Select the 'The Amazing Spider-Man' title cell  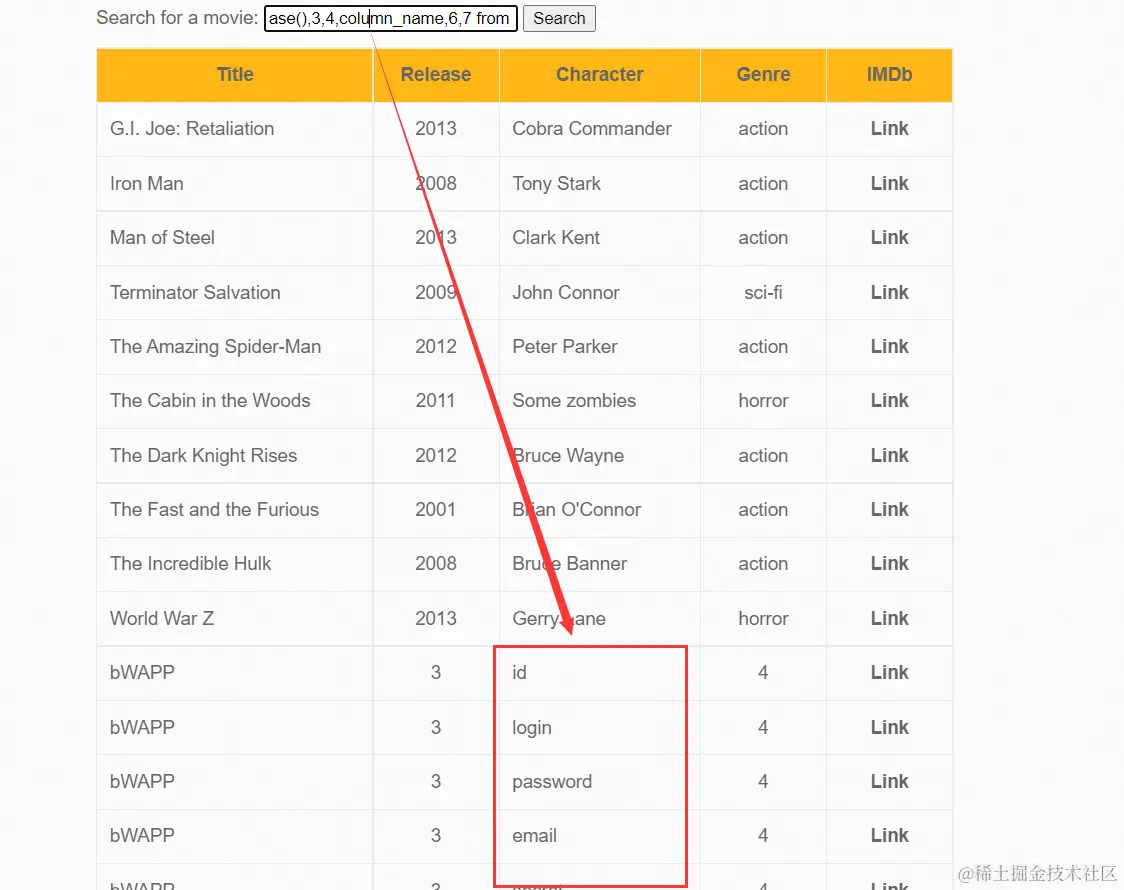(235, 347)
